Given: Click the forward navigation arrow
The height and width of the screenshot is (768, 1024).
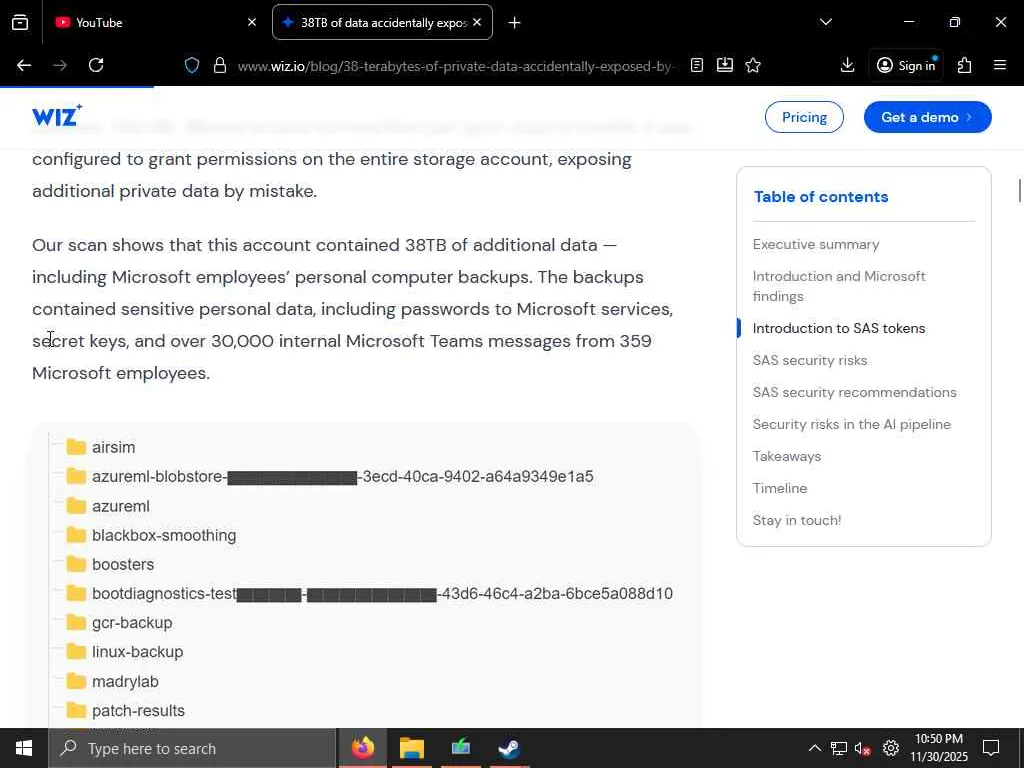Looking at the screenshot, I should coord(60,65).
